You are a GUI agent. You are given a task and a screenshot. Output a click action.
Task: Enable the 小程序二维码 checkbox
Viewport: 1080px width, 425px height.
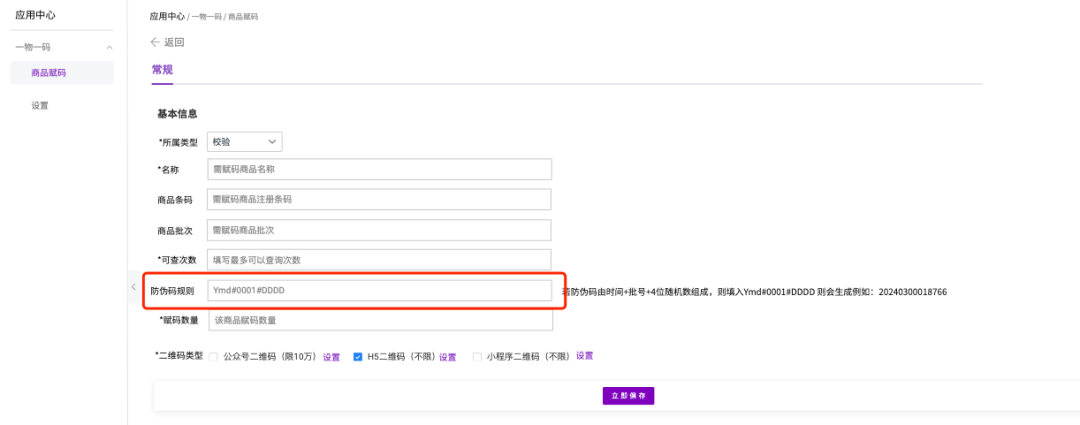click(x=477, y=356)
